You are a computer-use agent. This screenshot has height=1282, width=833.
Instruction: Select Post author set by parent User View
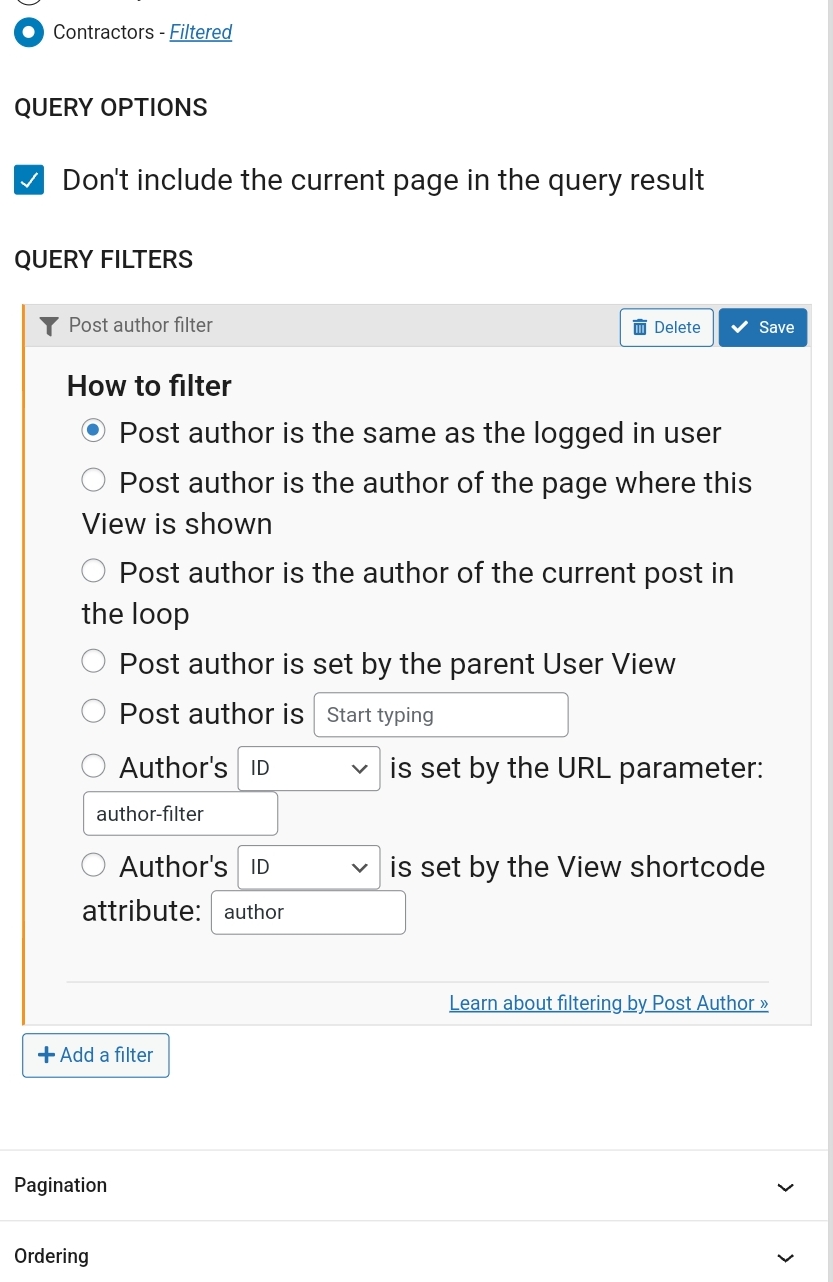point(93,662)
